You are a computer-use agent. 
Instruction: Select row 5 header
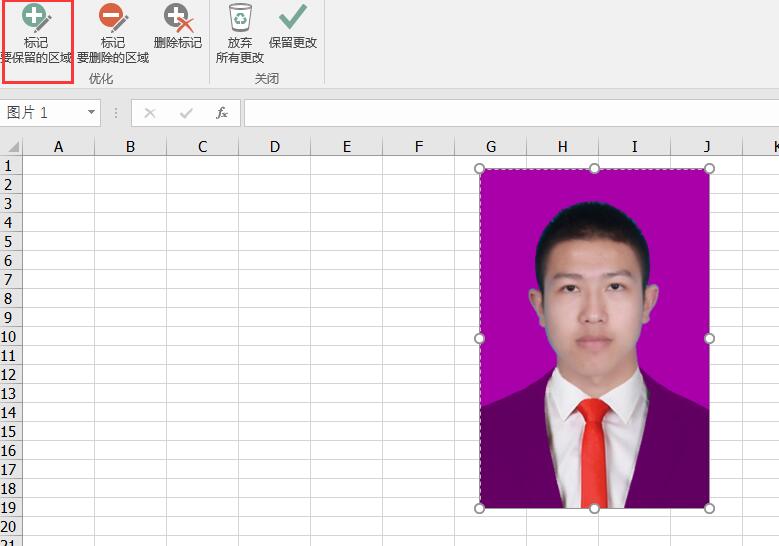tap(10, 242)
